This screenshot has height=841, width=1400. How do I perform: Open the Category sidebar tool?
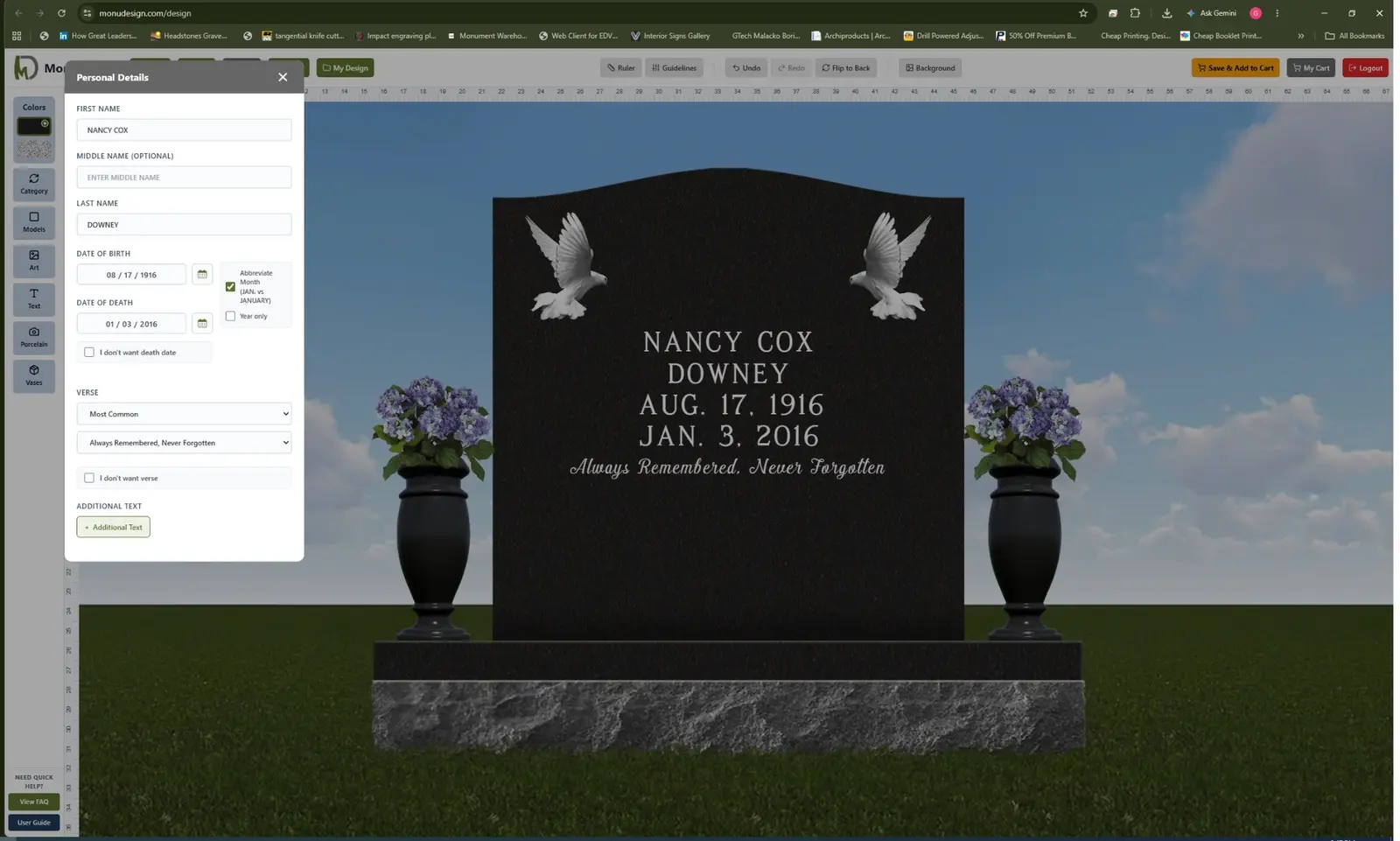coord(34,184)
